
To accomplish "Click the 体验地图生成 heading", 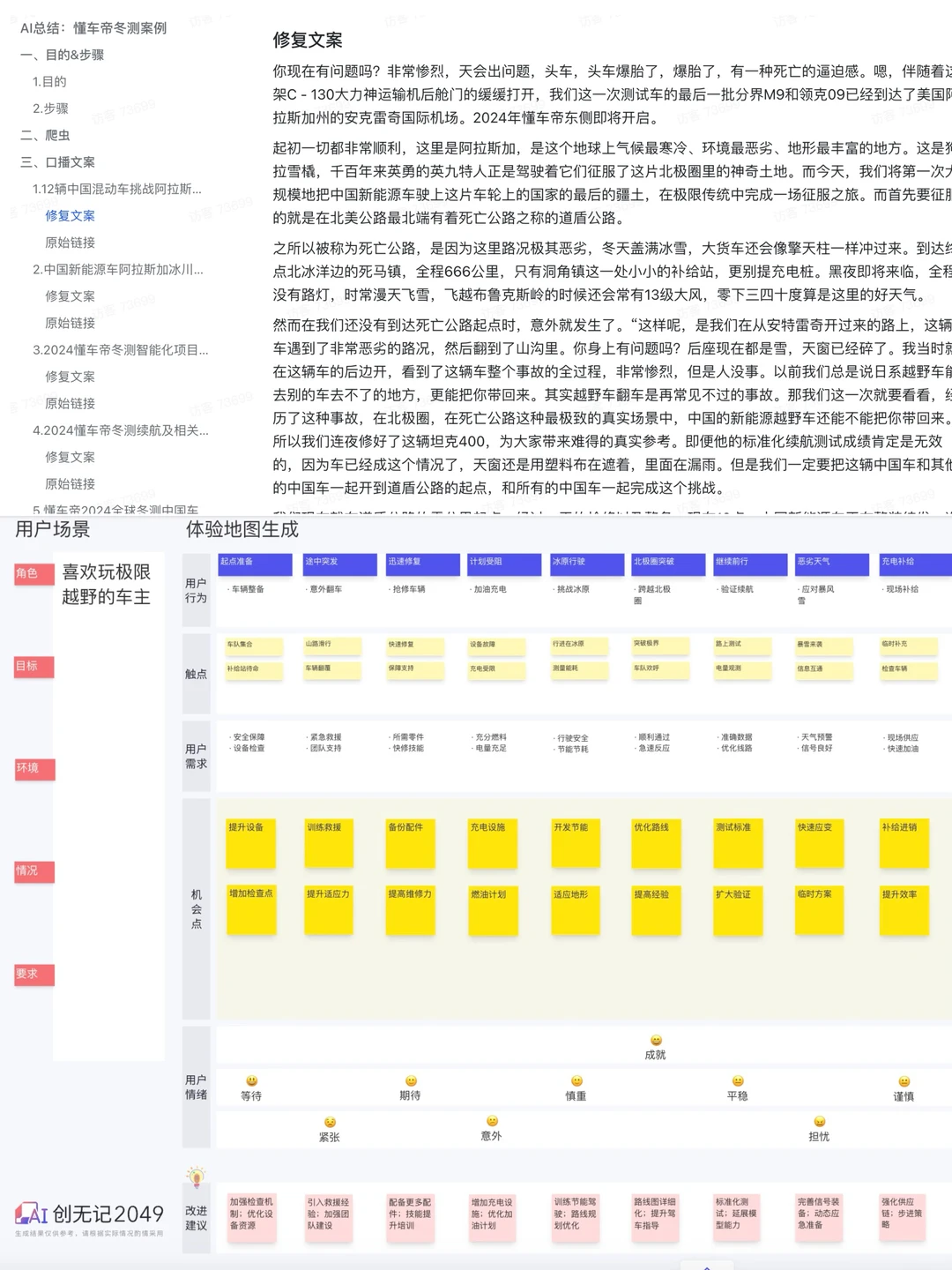I will (242, 529).
